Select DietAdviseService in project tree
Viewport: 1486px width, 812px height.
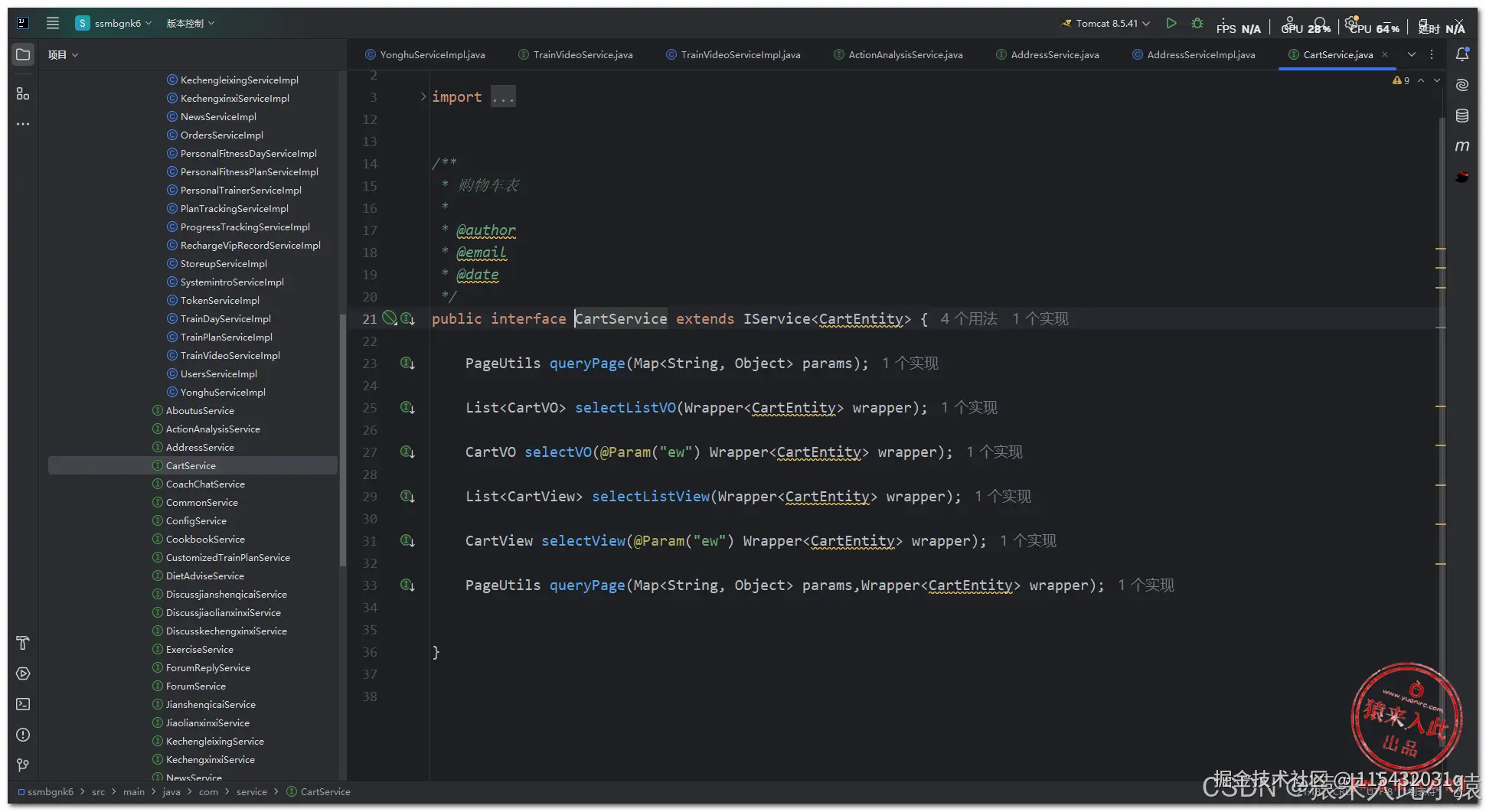coord(204,576)
